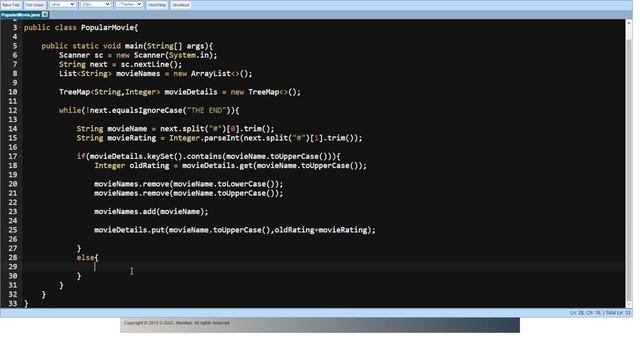This screenshot has width=640, height=360.
Task: Open the language dropdown beside Full Screen
Action: tap(62, 4)
